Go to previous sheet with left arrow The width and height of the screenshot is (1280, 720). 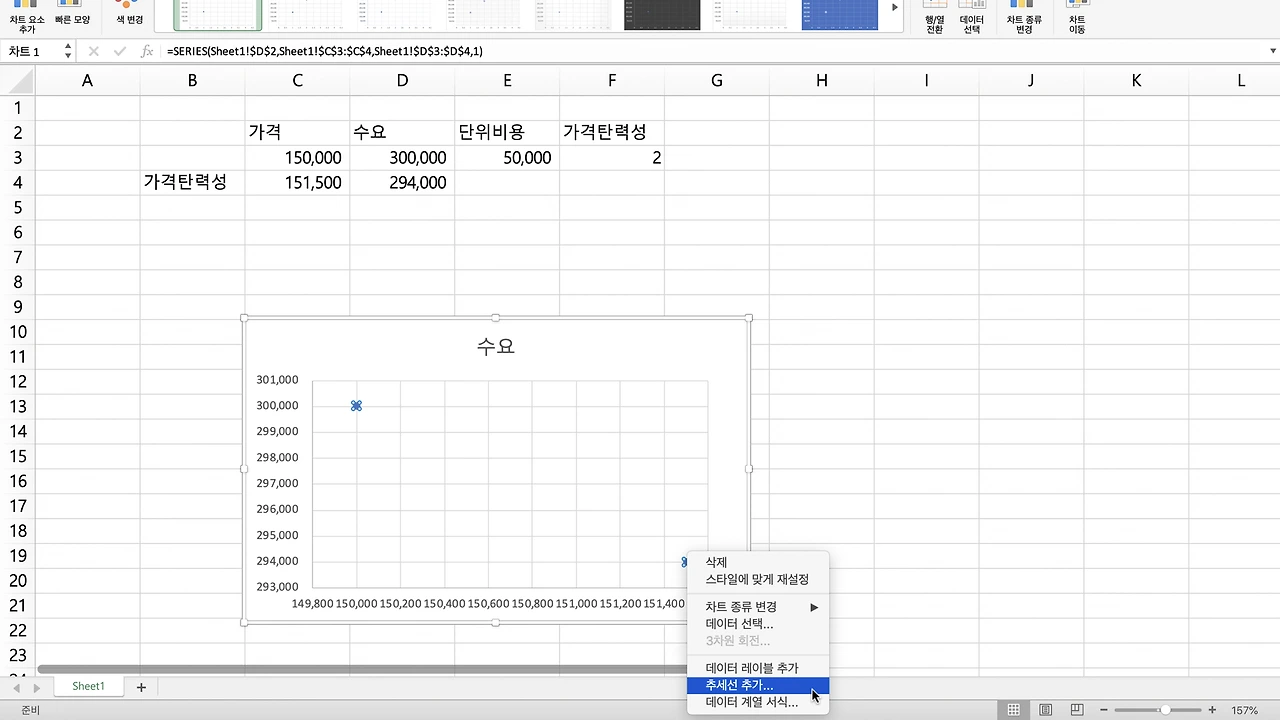coord(17,688)
